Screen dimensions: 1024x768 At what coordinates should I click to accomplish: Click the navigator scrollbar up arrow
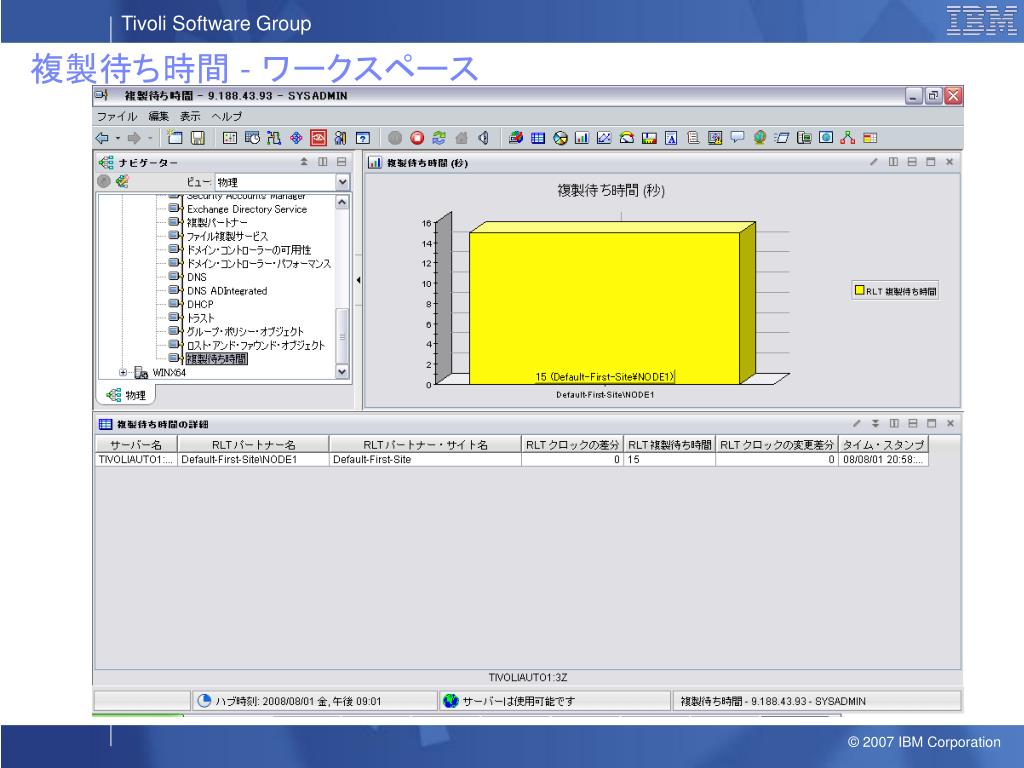click(342, 202)
